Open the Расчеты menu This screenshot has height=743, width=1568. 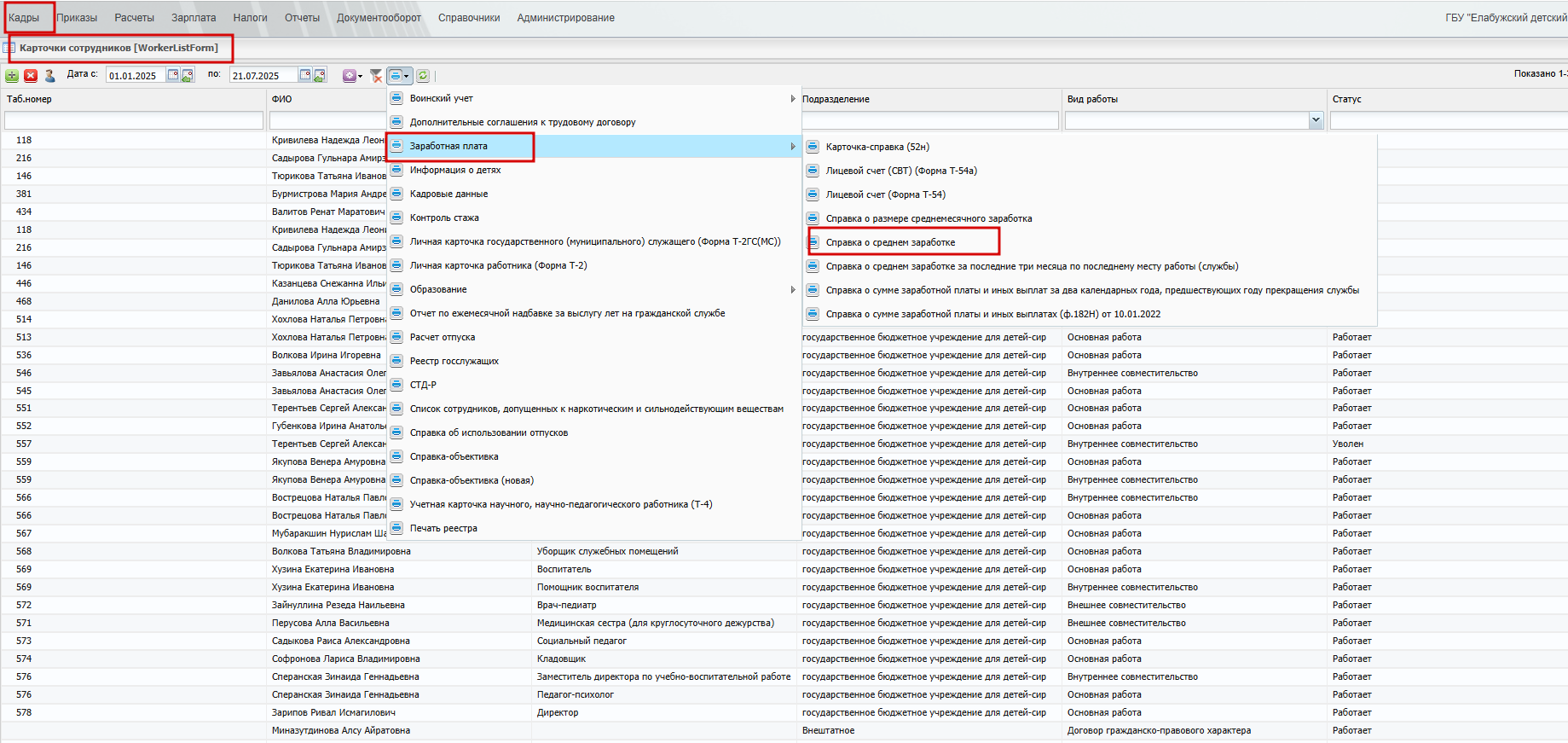pyautogui.click(x=135, y=17)
